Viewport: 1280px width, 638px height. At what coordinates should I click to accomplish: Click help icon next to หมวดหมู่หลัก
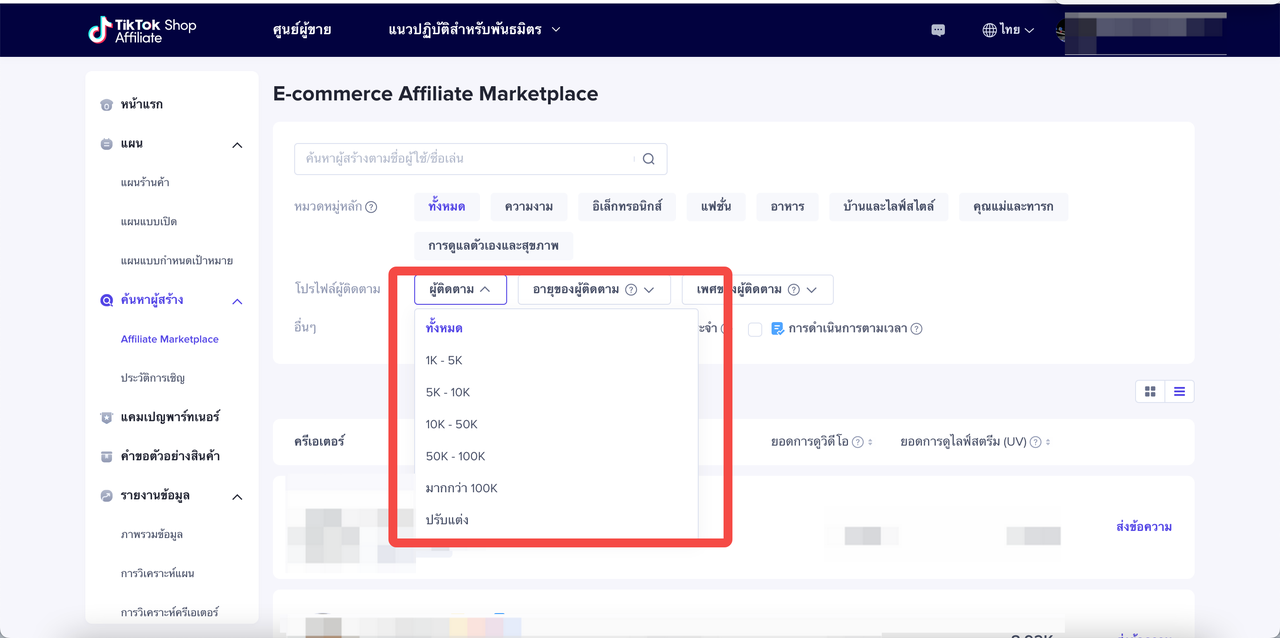[x=371, y=208]
